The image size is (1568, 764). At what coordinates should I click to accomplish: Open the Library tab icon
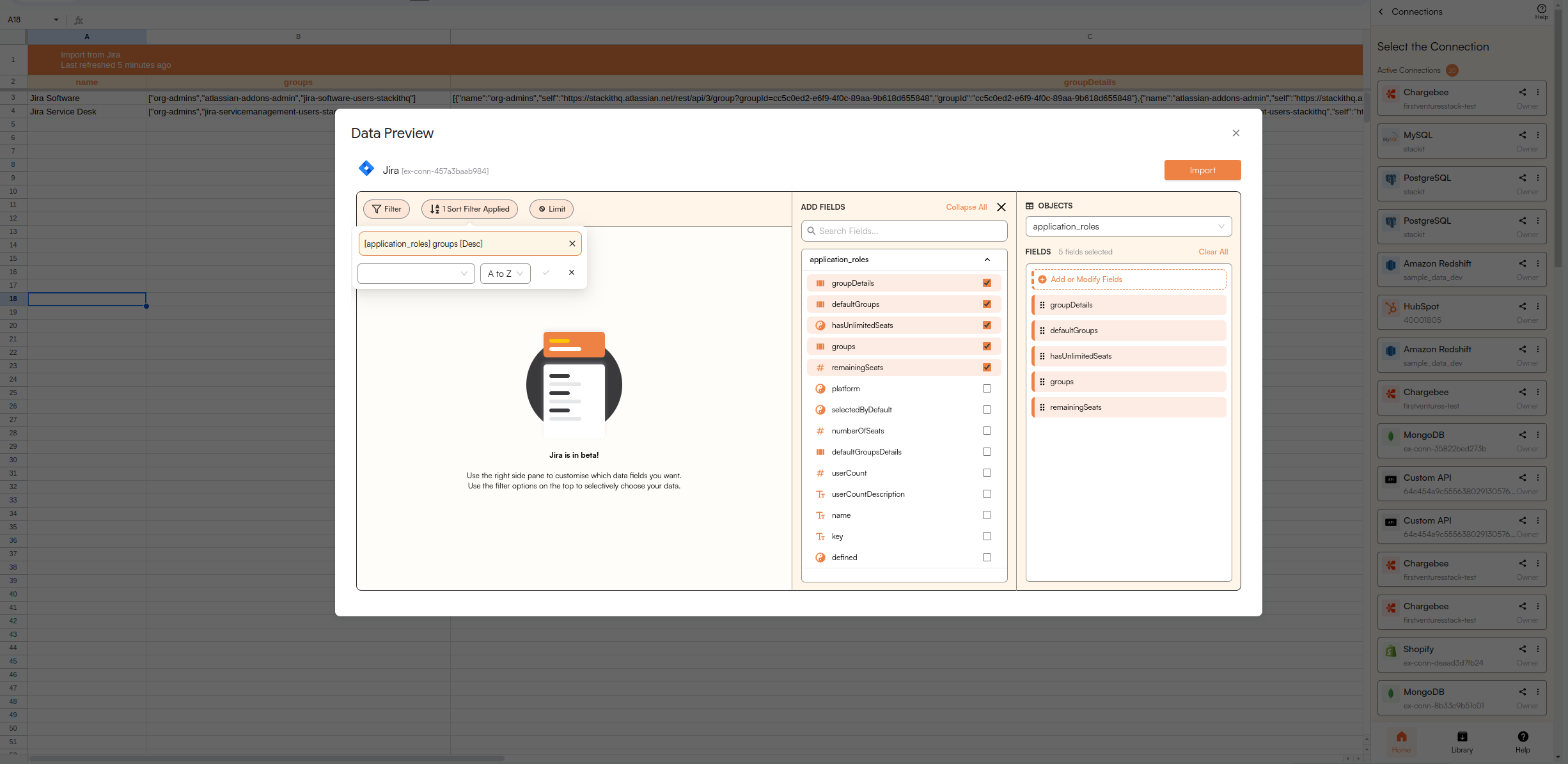[x=1462, y=737]
